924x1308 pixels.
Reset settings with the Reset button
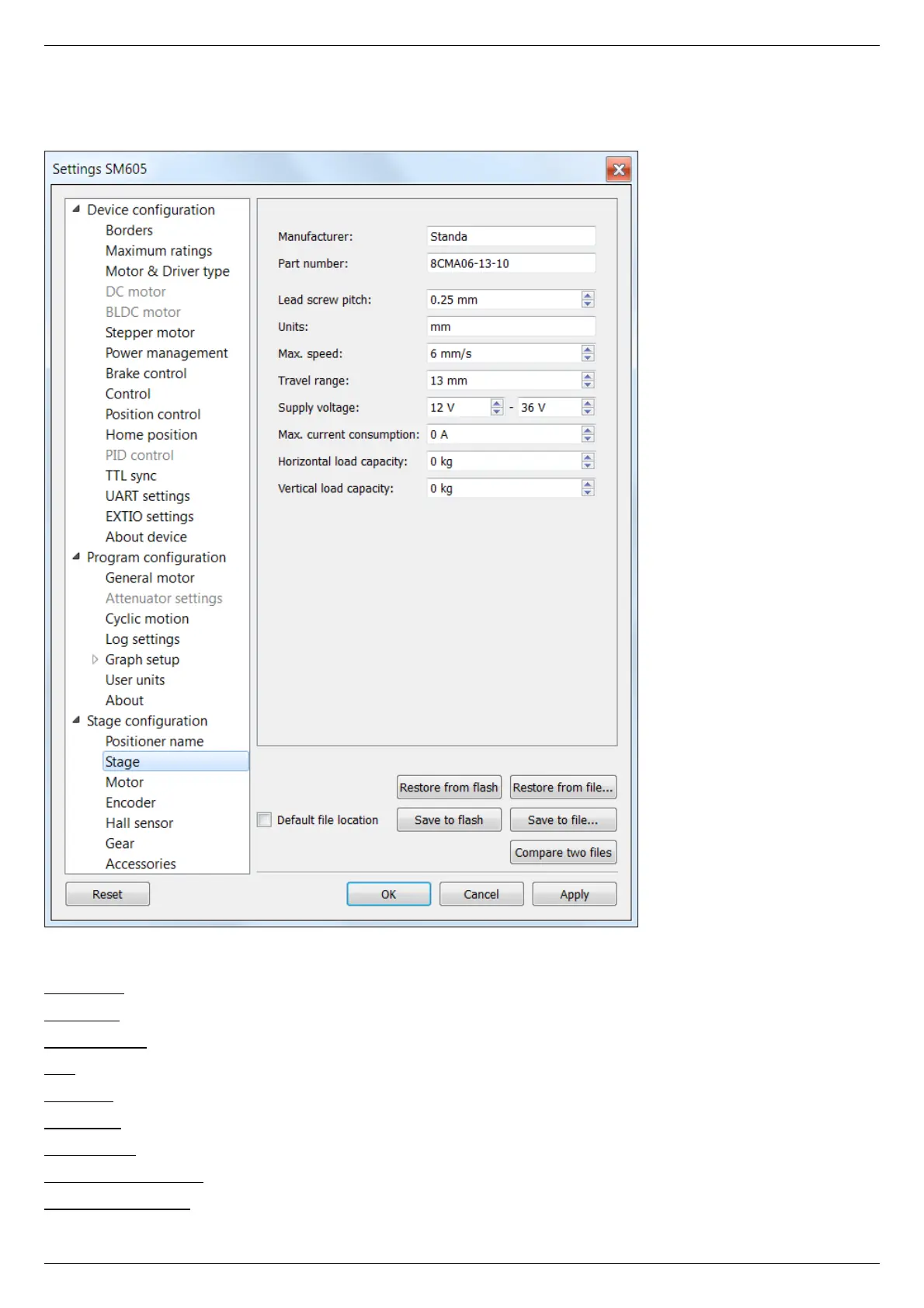pyautogui.click(x=107, y=895)
